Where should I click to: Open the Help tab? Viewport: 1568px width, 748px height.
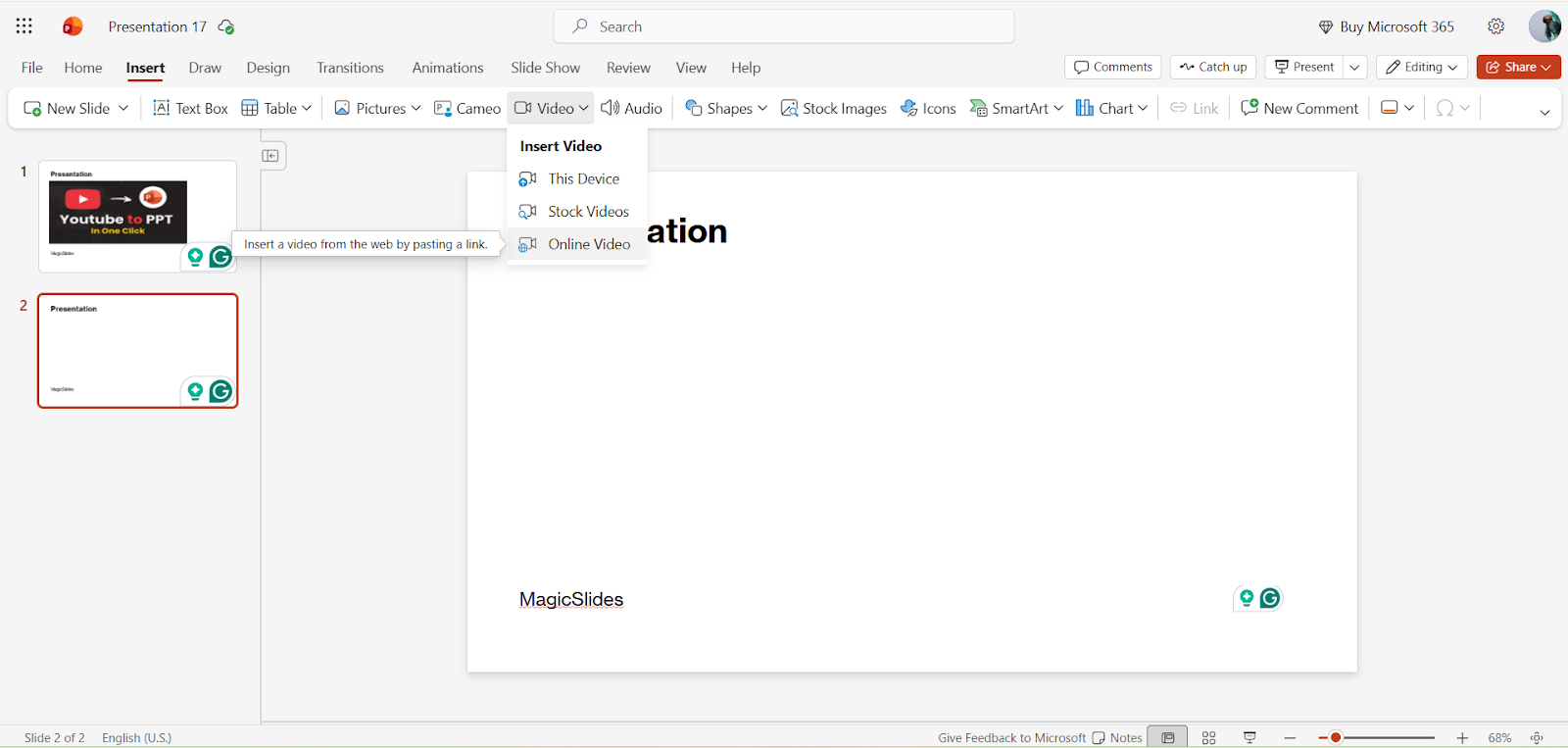[x=746, y=68]
